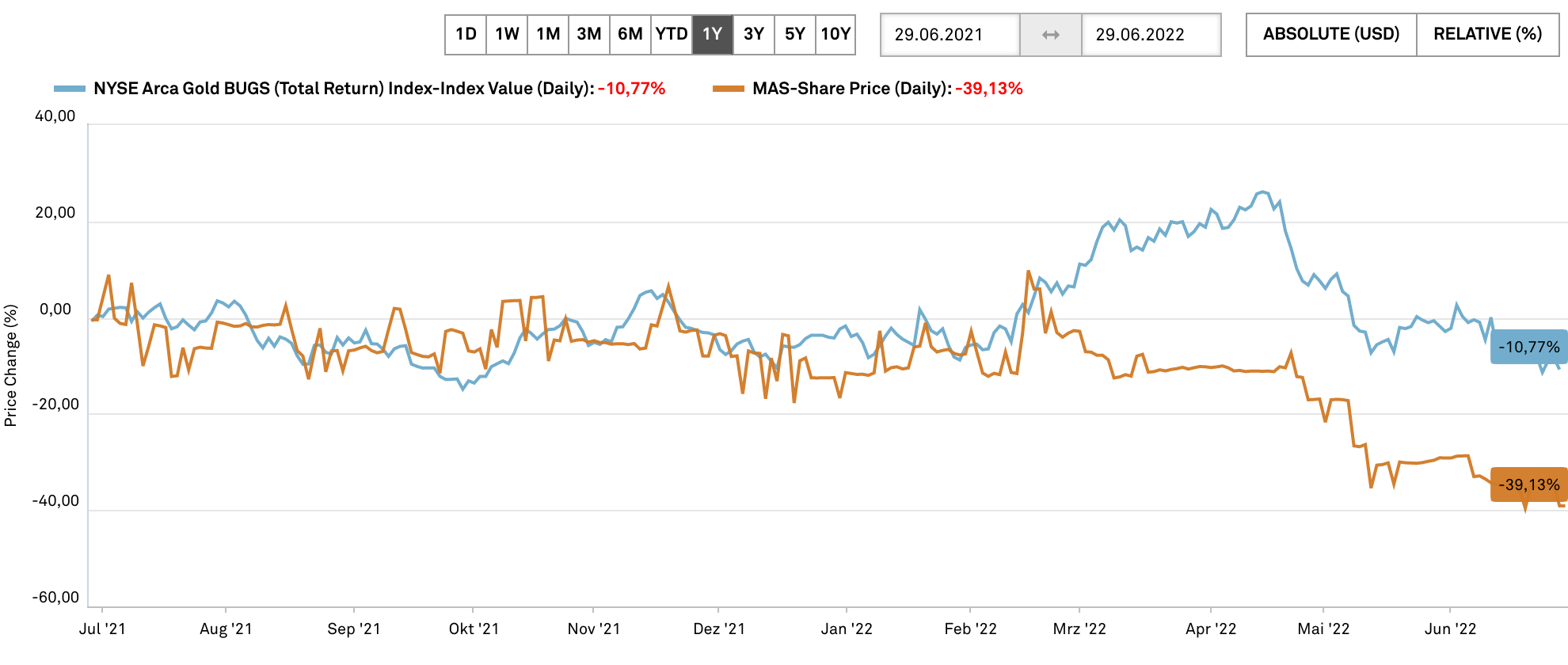Choose the 3M time range
1568x665 pixels.
(x=589, y=35)
